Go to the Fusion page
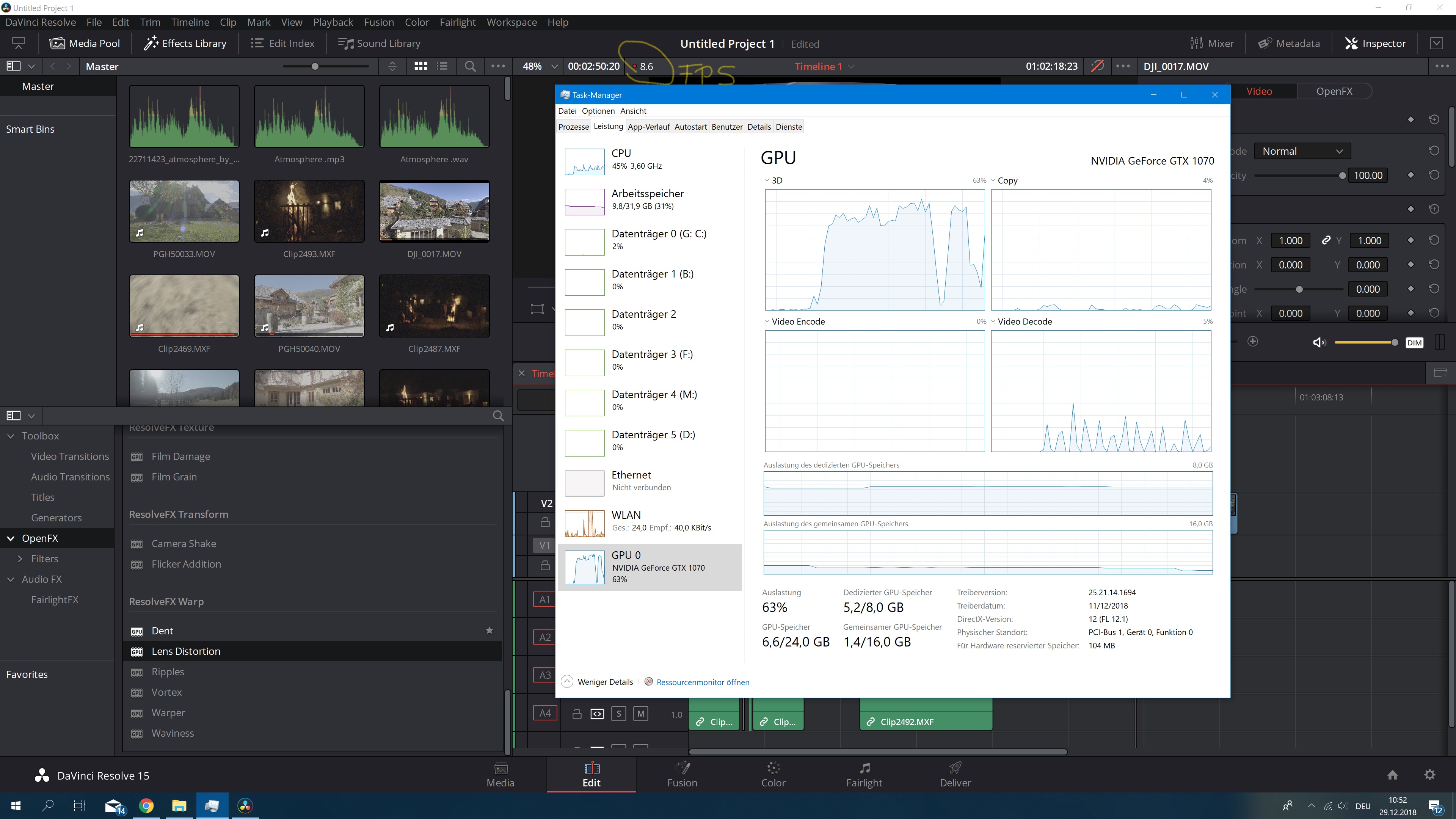The image size is (1456, 819). click(682, 774)
